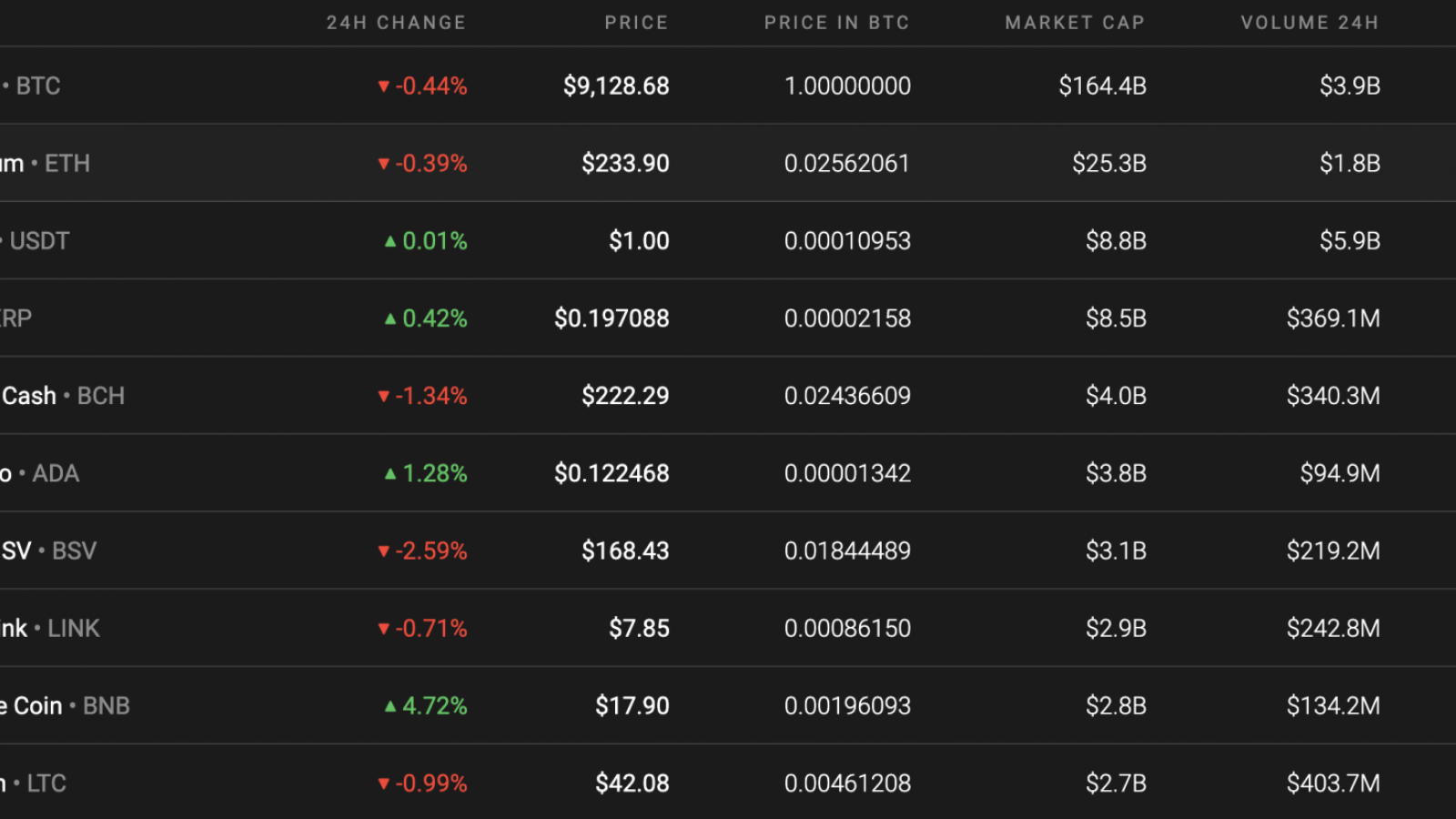
Task: Select BTC price value 1.00000000
Action: (x=847, y=86)
